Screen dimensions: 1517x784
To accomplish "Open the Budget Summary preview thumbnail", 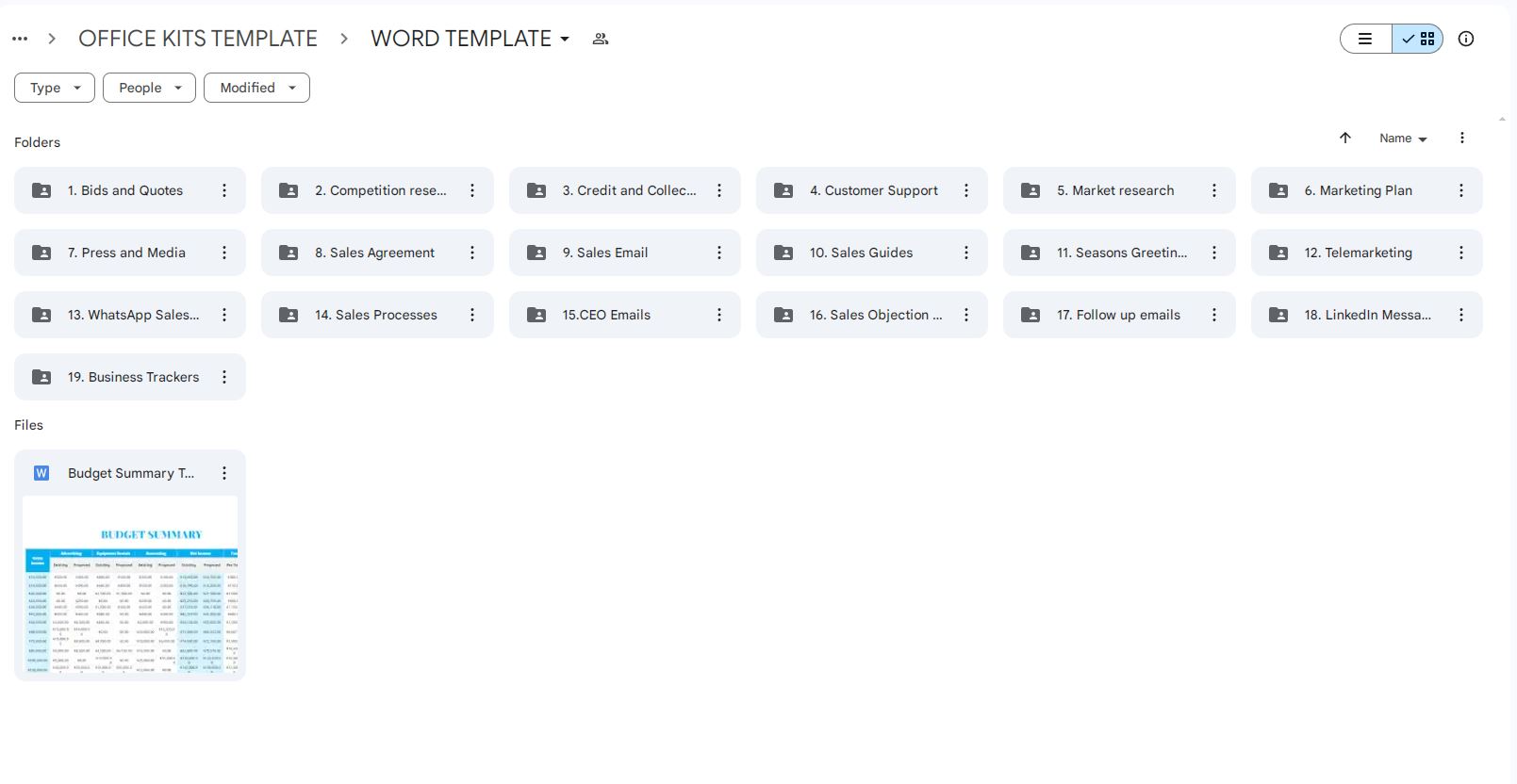I will [x=130, y=584].
